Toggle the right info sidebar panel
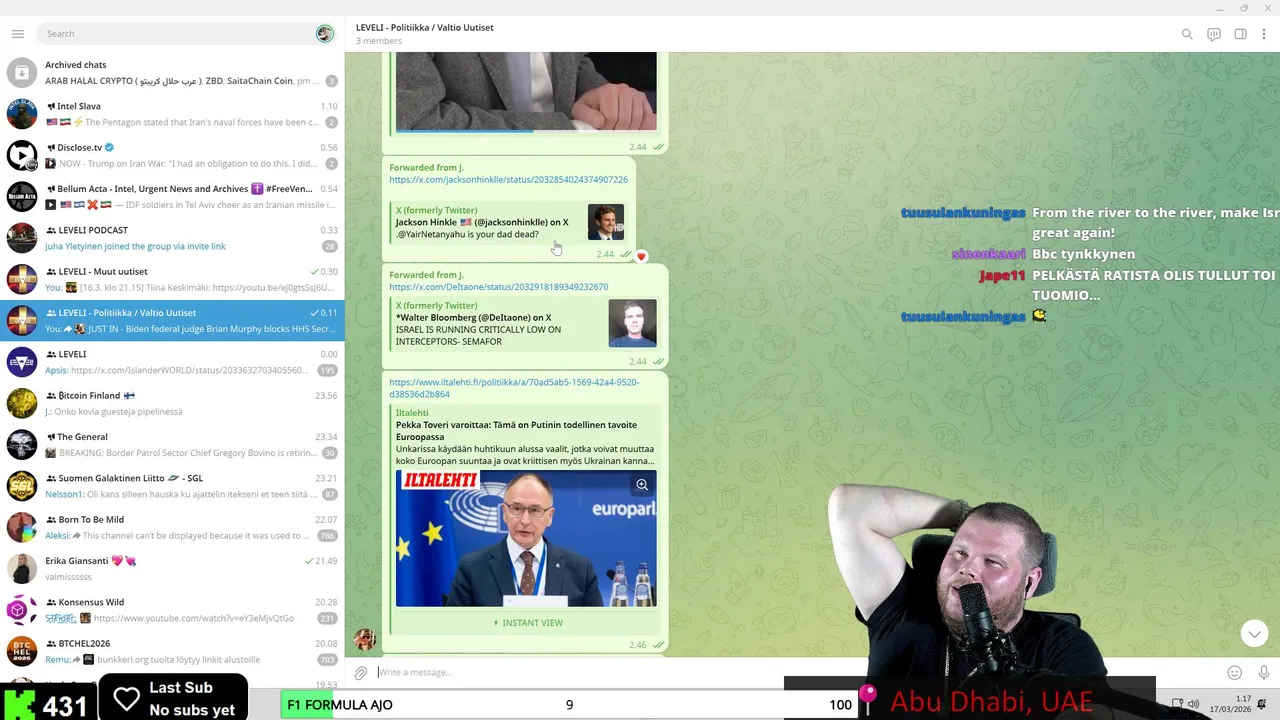Screen dimensions: 1280x720 click(x=1240, y=34)
